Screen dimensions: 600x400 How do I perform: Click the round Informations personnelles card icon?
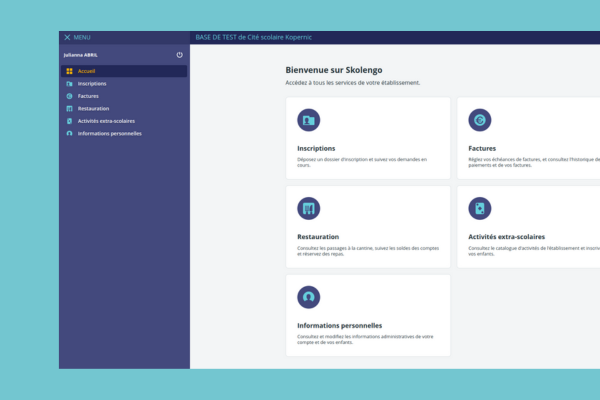(x=308, y=297)
